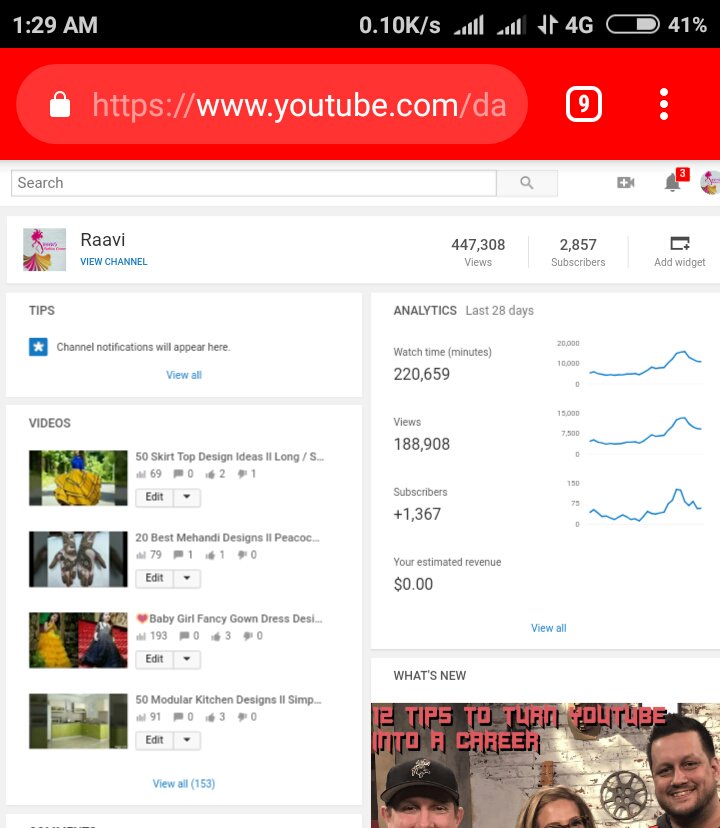The width and height of the screenshot is (720, 828).
Task: Click the likes icon for Skirt Top video
Action: tap(210, 474)
